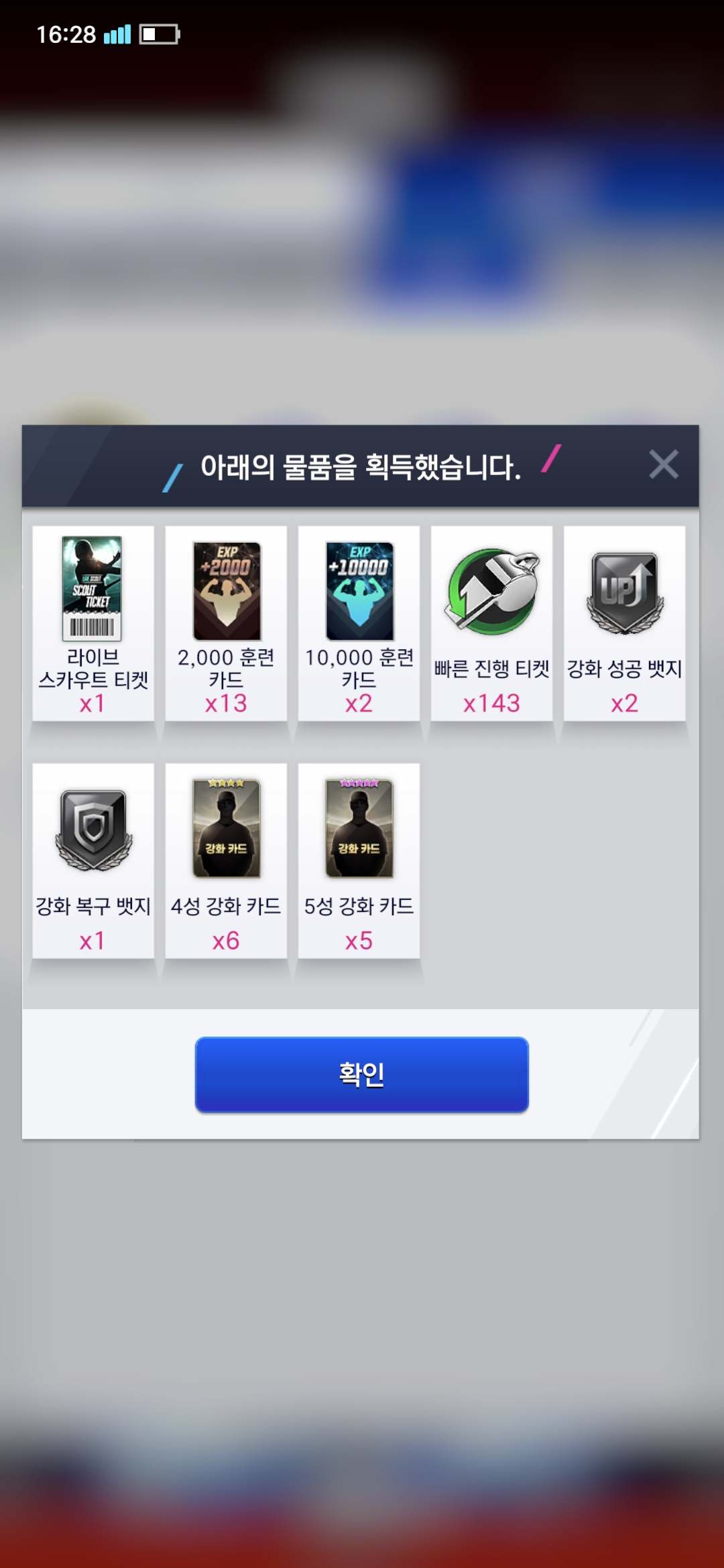Image resolution: width=724 pixels, height=1568 pixels.
Task: Tap the Live Scout Ticket icon
Action: 92,588
